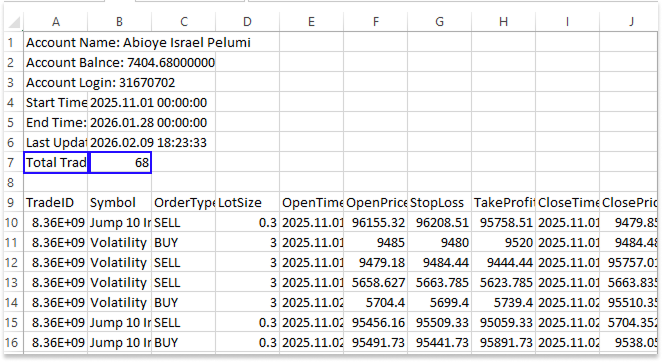
Task: Click the BUY order cell in row 16
Action: [x=184, y=343]
